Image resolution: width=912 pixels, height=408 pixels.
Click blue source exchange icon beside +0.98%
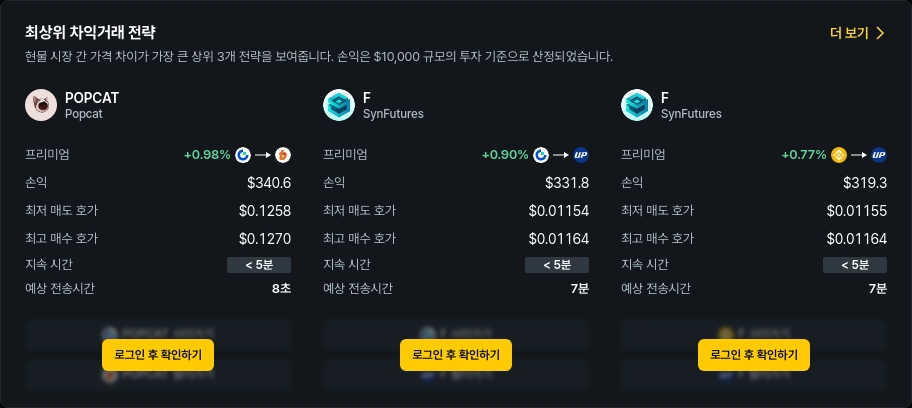243,155
